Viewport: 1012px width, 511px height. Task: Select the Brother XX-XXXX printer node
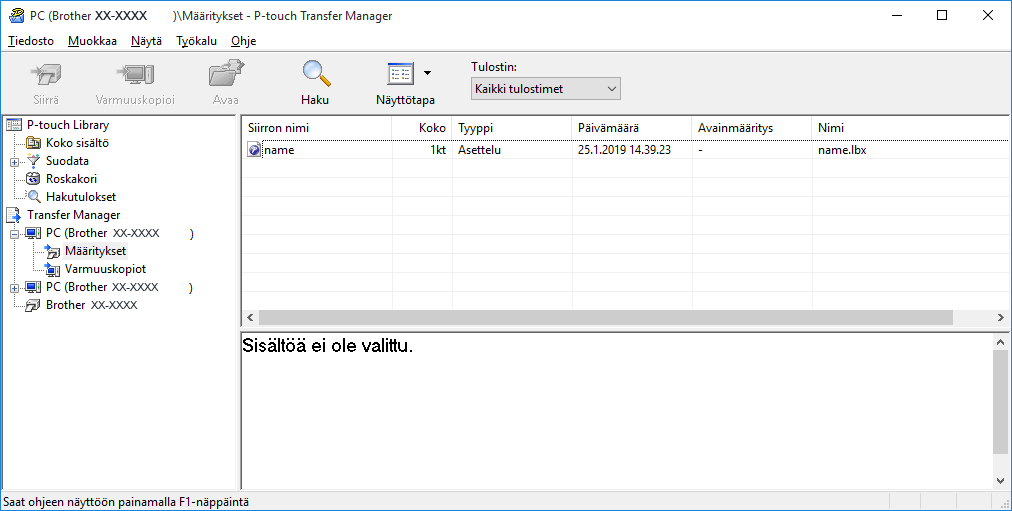pos(92,305)
